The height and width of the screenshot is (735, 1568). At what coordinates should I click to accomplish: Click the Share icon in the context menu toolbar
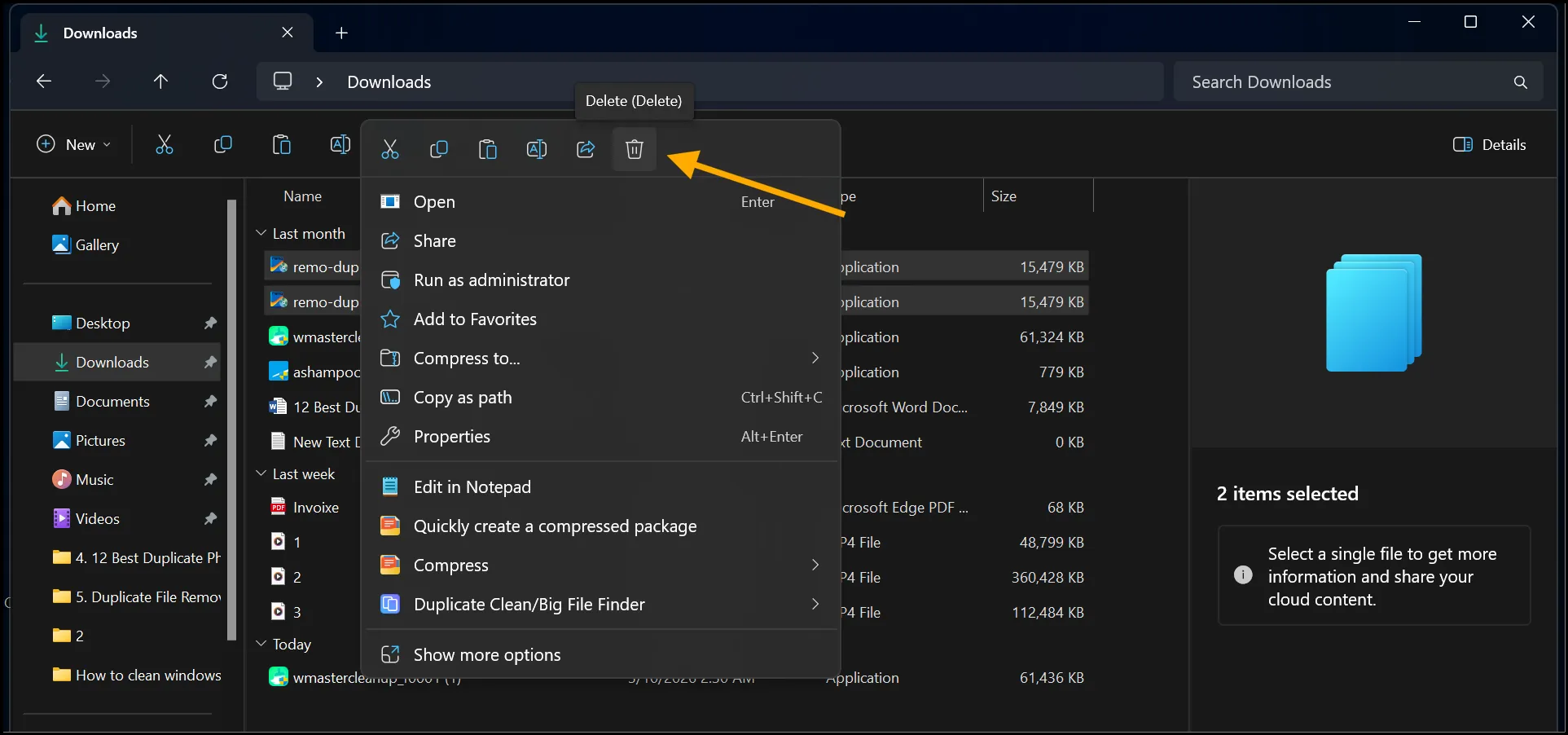coord(586,149)
